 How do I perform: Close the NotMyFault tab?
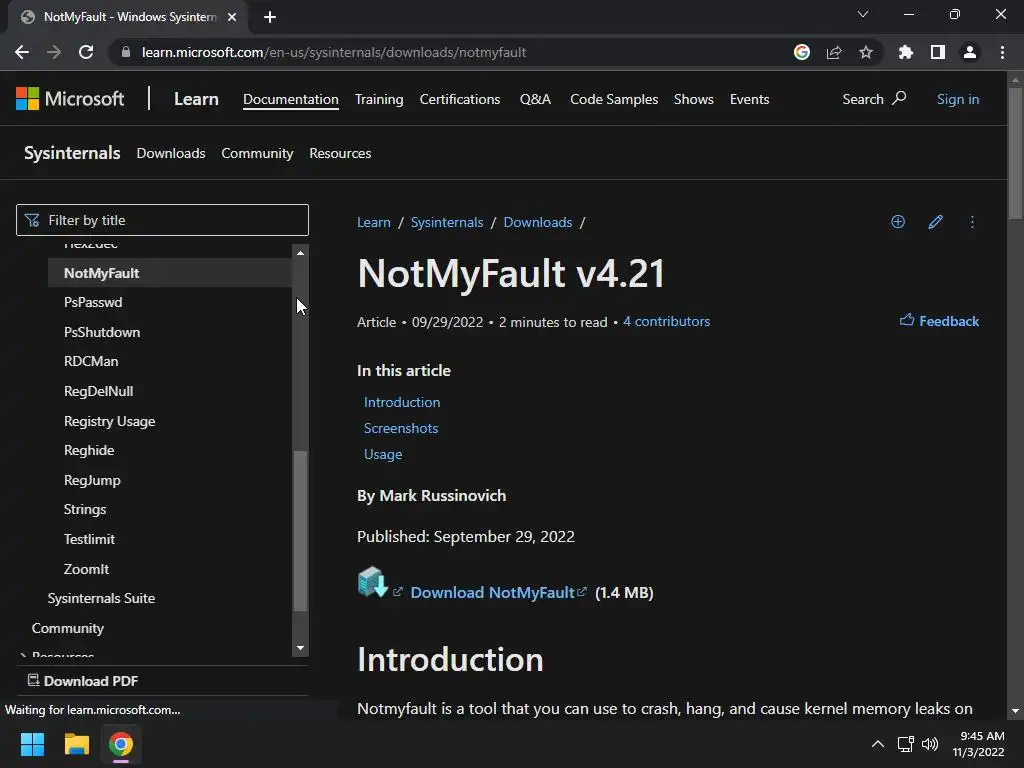pos(232,17)
